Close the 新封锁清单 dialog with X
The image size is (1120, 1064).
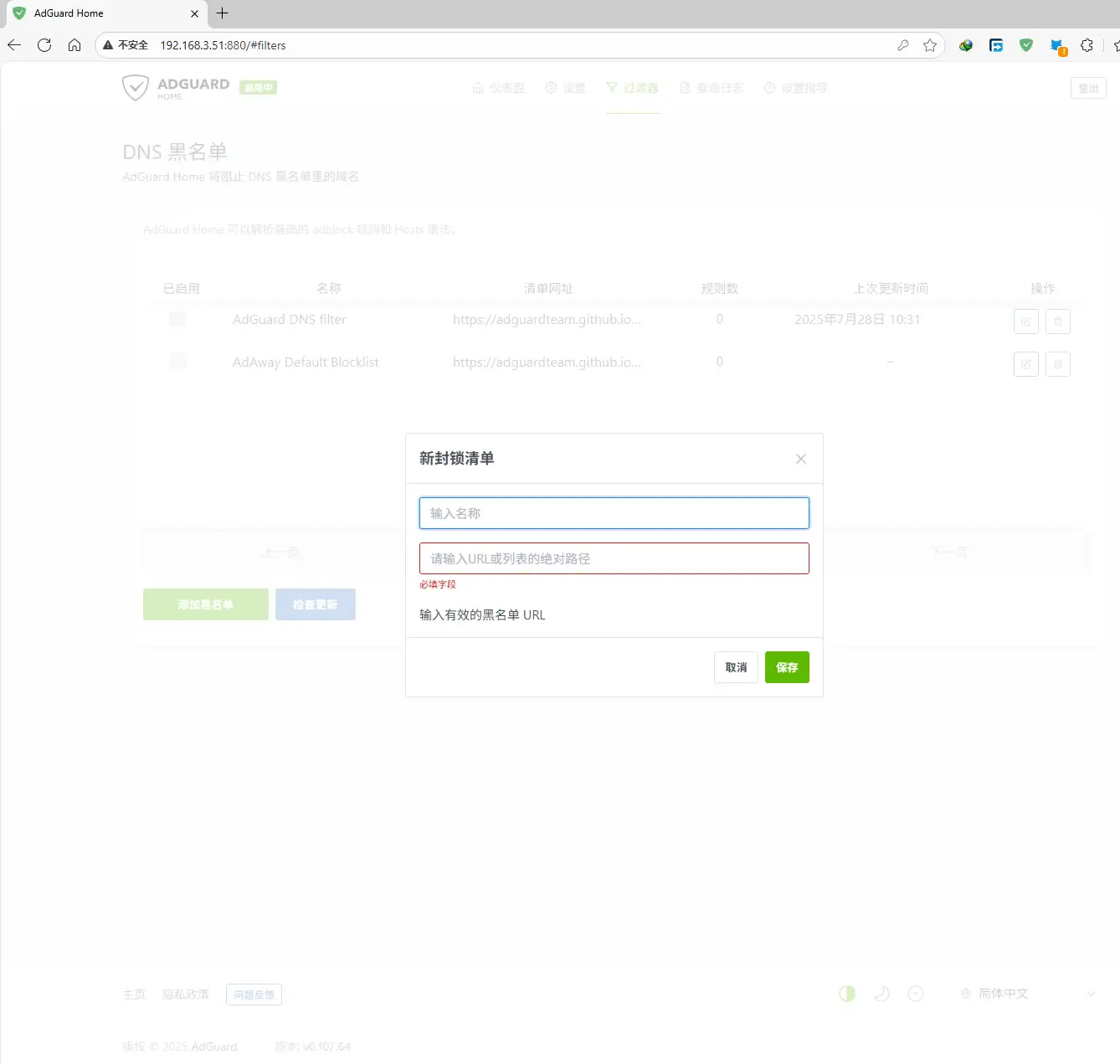pyautogui.click(x=800, y=459)
